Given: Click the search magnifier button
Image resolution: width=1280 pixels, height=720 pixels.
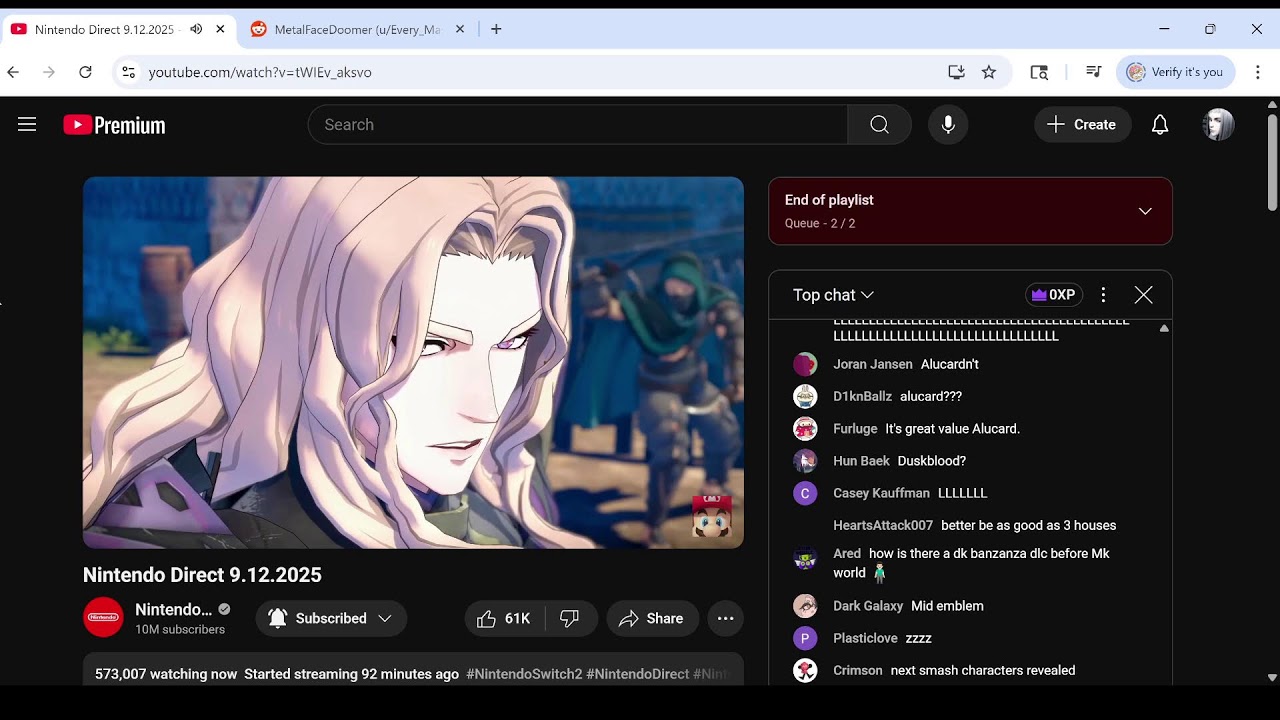Looking at the screenshot, I should [879, 125].
